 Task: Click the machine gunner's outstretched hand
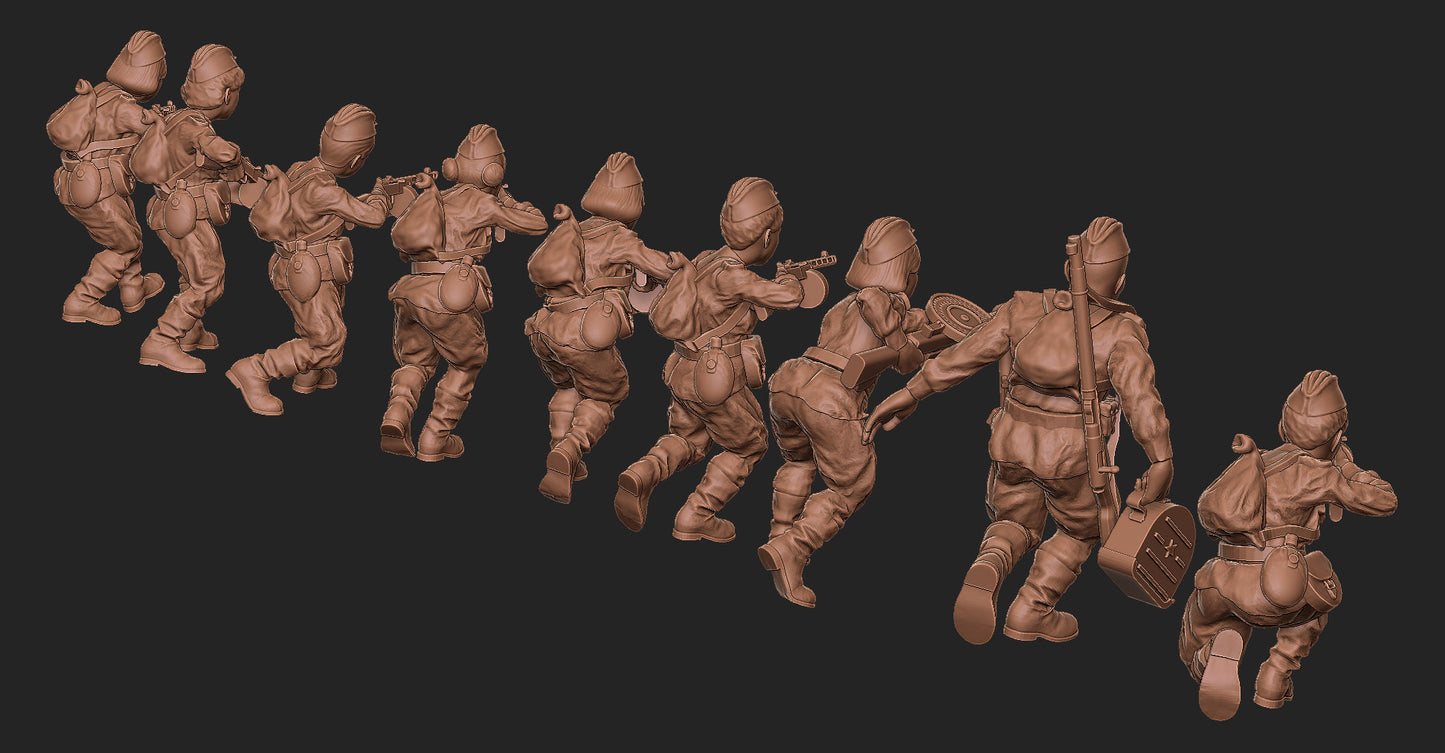(886, 415)
